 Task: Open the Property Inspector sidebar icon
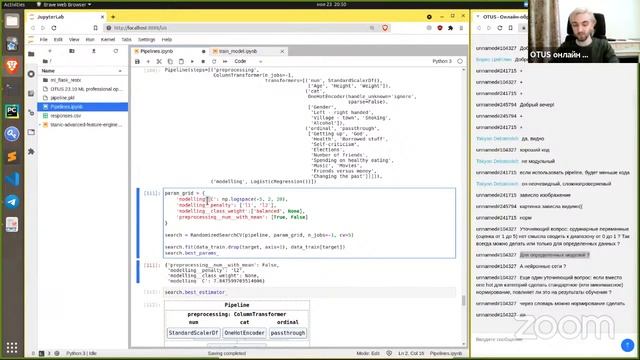coord(31,113)
